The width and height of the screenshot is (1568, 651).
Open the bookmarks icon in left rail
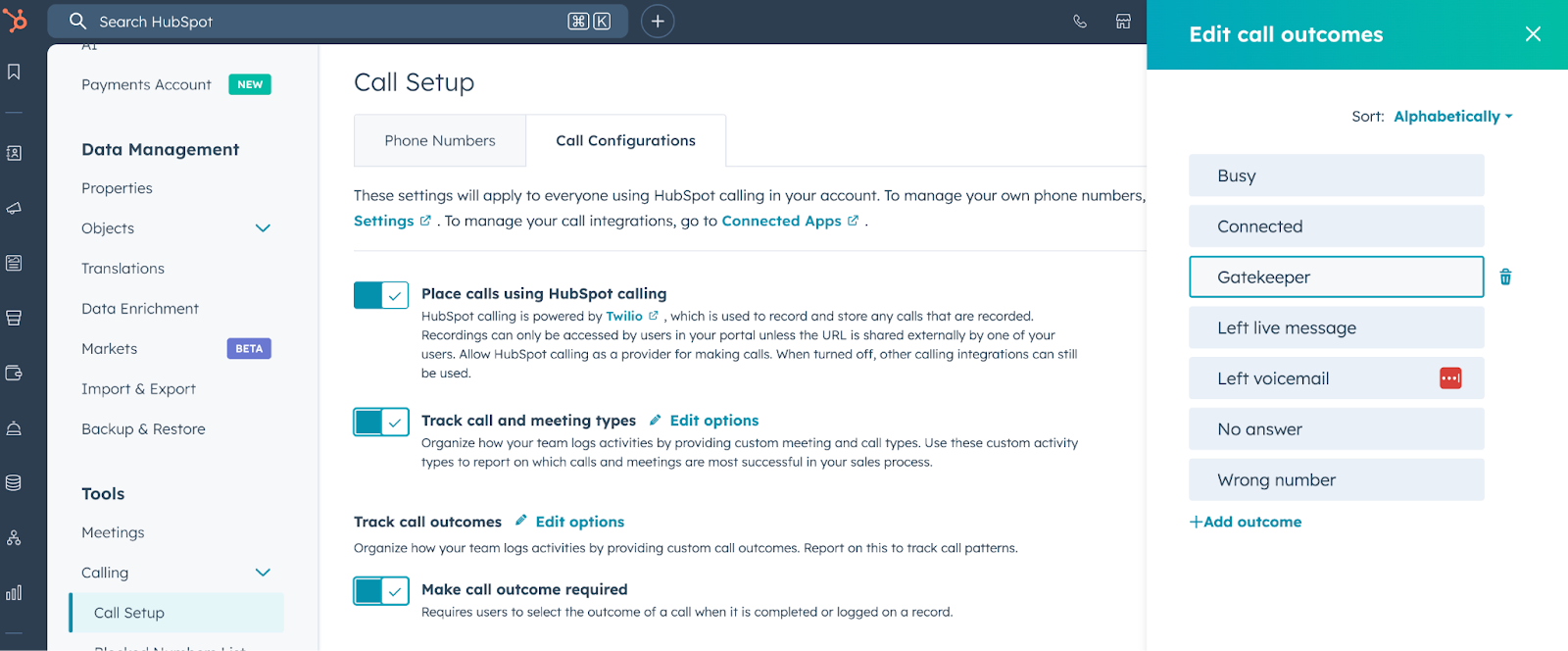(14, 72)
